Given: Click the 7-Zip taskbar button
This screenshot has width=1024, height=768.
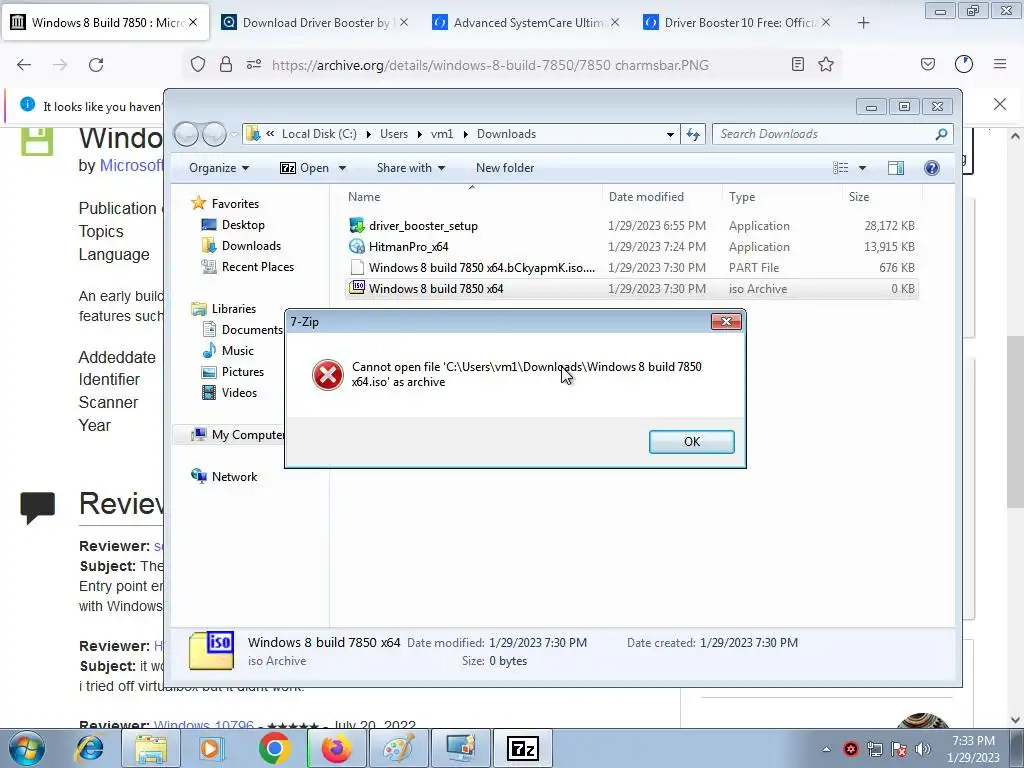Looking at the screenshot, I should pyautogui.click(x=522, y=748).
